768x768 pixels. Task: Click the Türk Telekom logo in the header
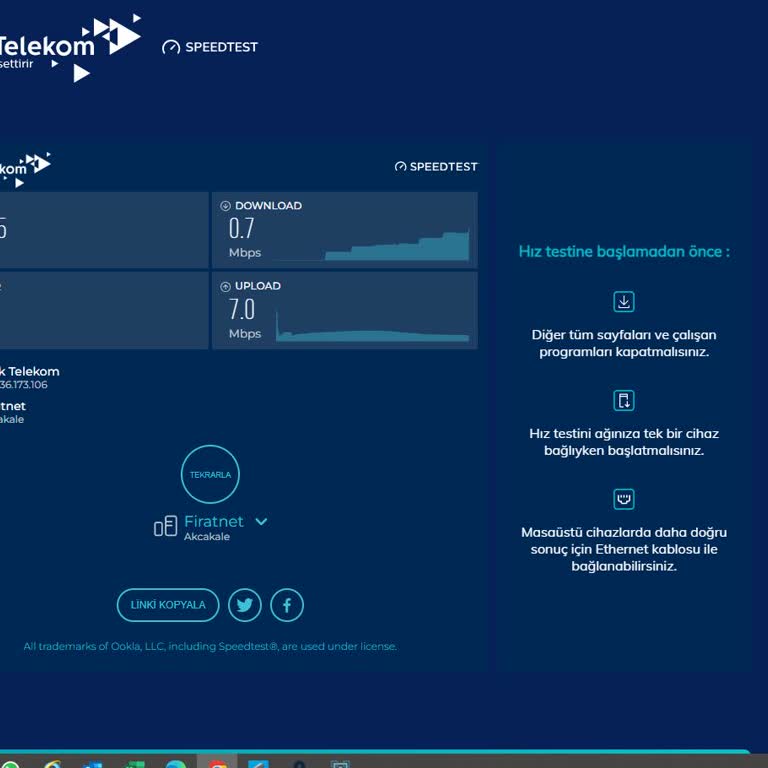tap(70, 48)
